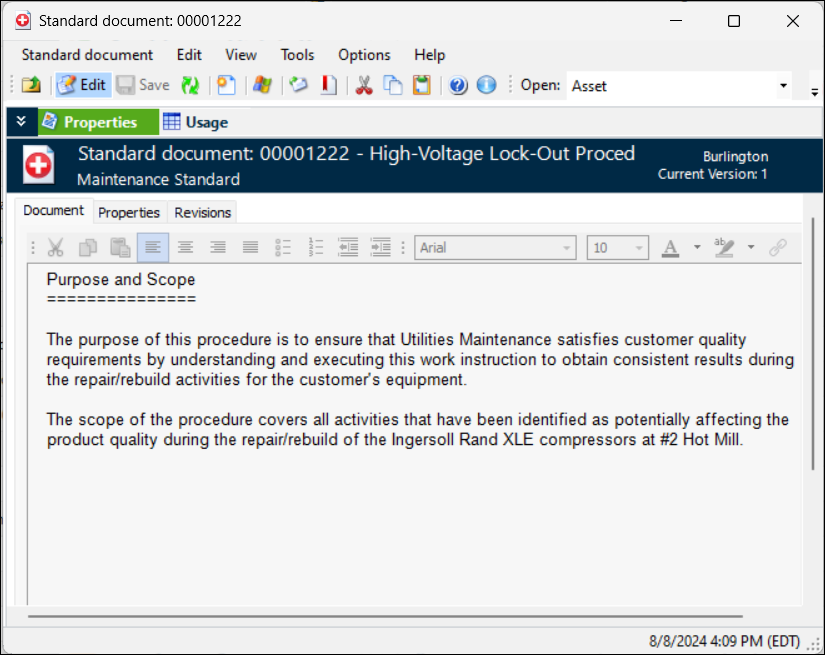Image resolution: width=825 pixels, height=655 pixels.
Task: Click the editor copy icon
Action: [x=88, y=247]
